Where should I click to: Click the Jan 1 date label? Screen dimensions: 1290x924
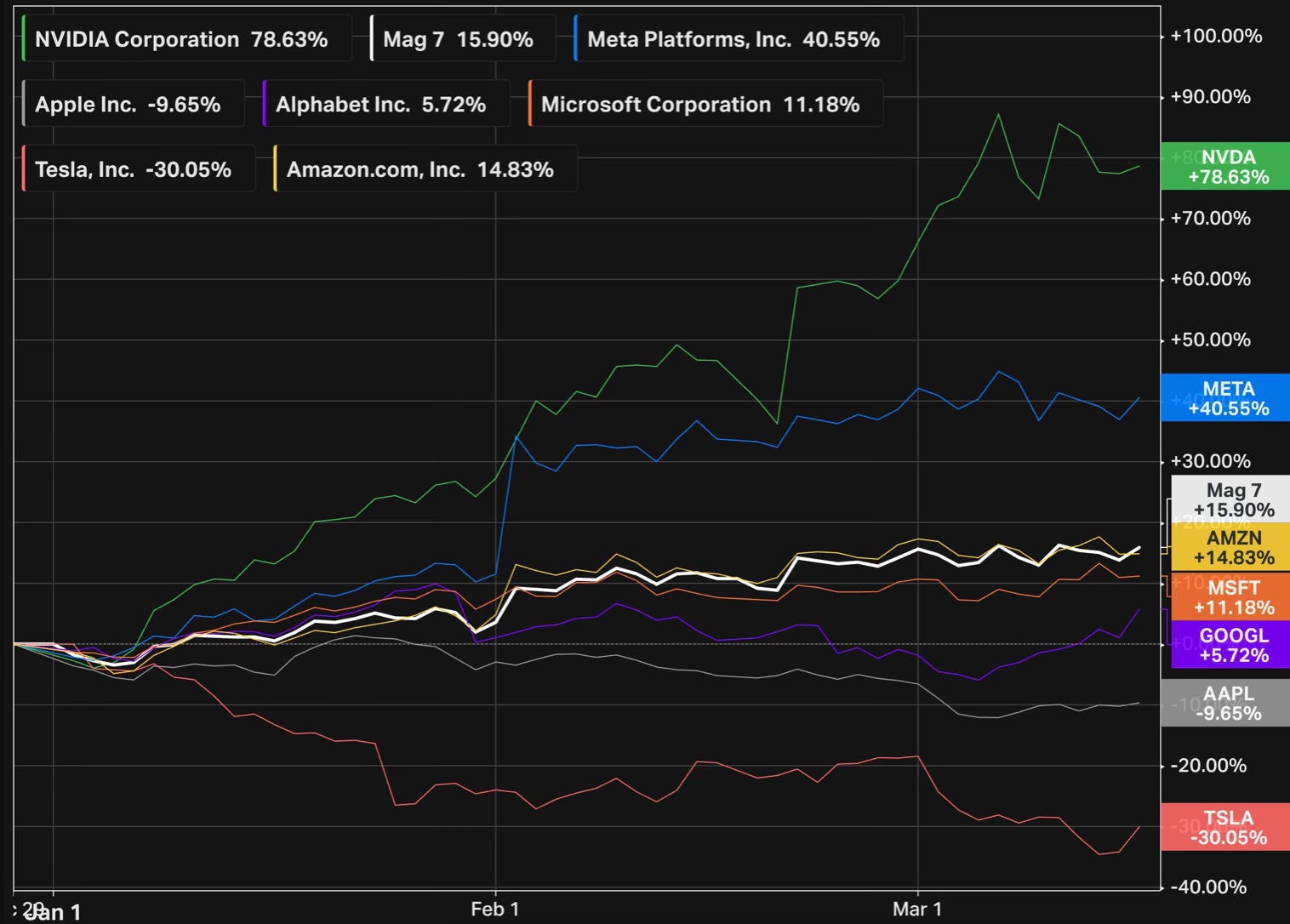(53, 912)
